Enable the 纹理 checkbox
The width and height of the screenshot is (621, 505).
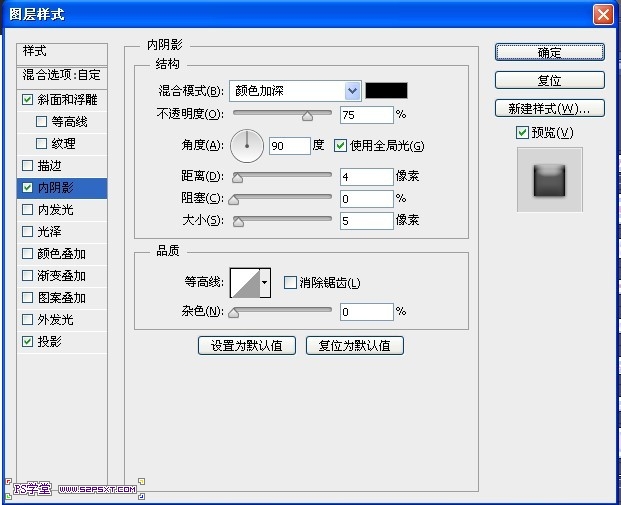point(41,143)
